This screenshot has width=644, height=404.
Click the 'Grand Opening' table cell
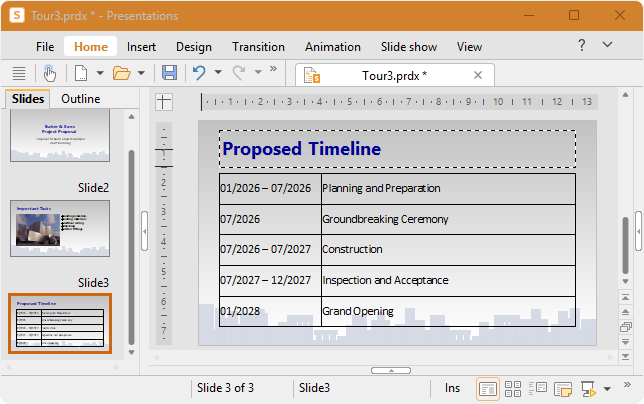[448, 311]
